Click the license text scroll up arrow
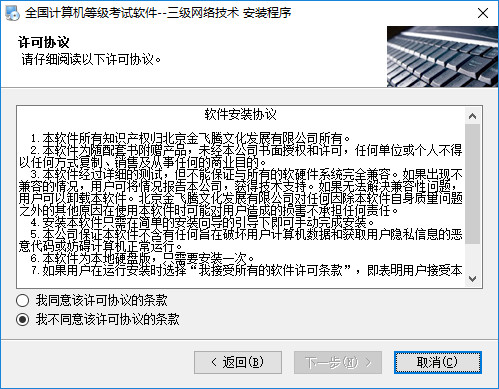Image resolution: width=499 pixels, height=389 pixels. [472, 116]
